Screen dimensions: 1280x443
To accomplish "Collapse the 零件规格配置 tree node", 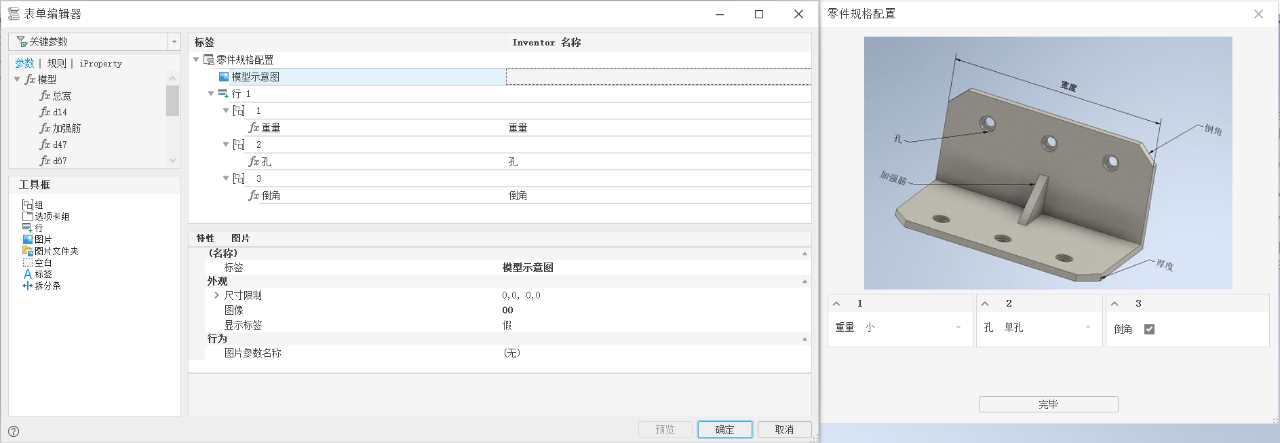I will tap(196, 60).
